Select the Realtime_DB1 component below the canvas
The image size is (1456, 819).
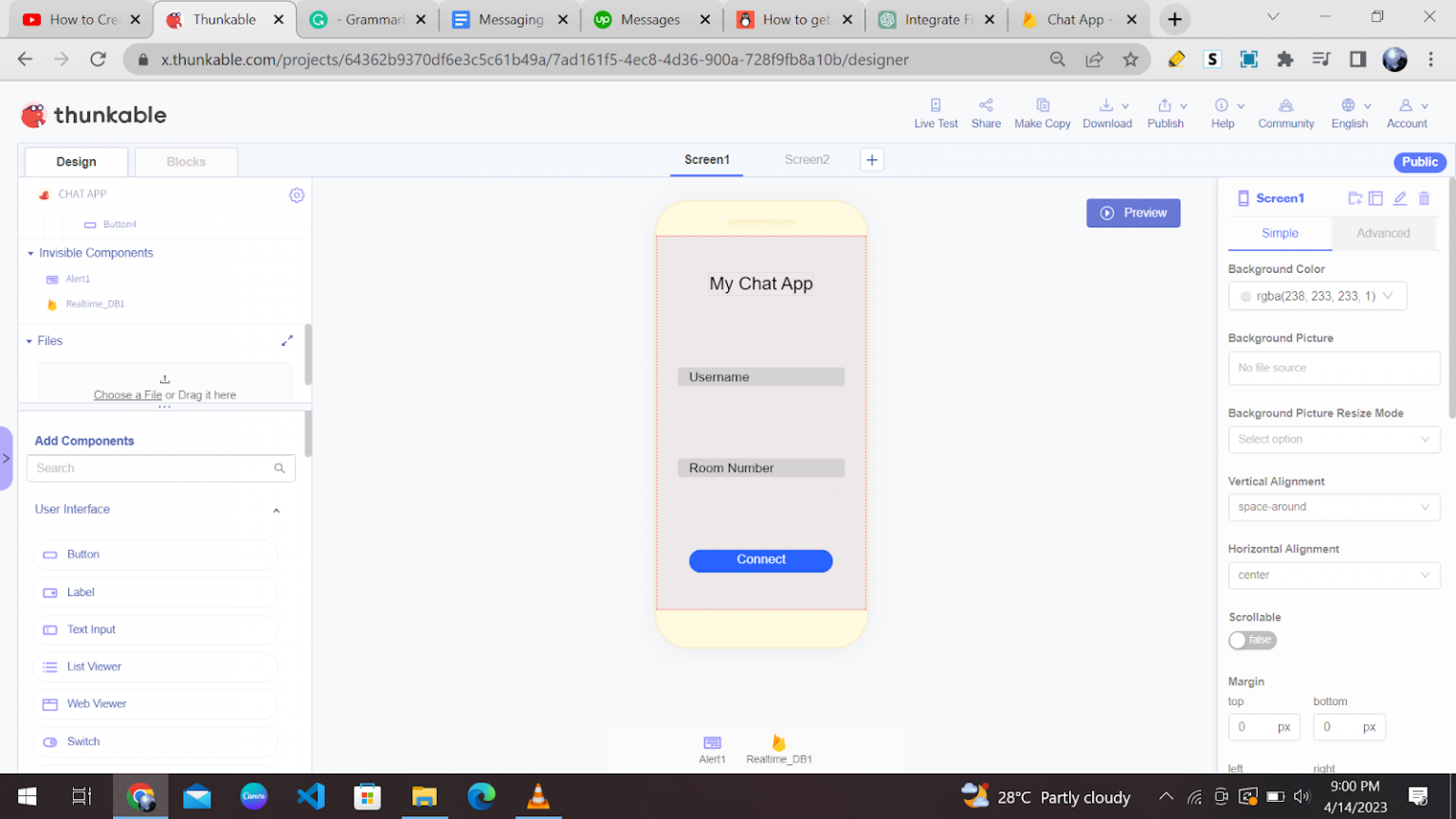click(x=778, y=749)
